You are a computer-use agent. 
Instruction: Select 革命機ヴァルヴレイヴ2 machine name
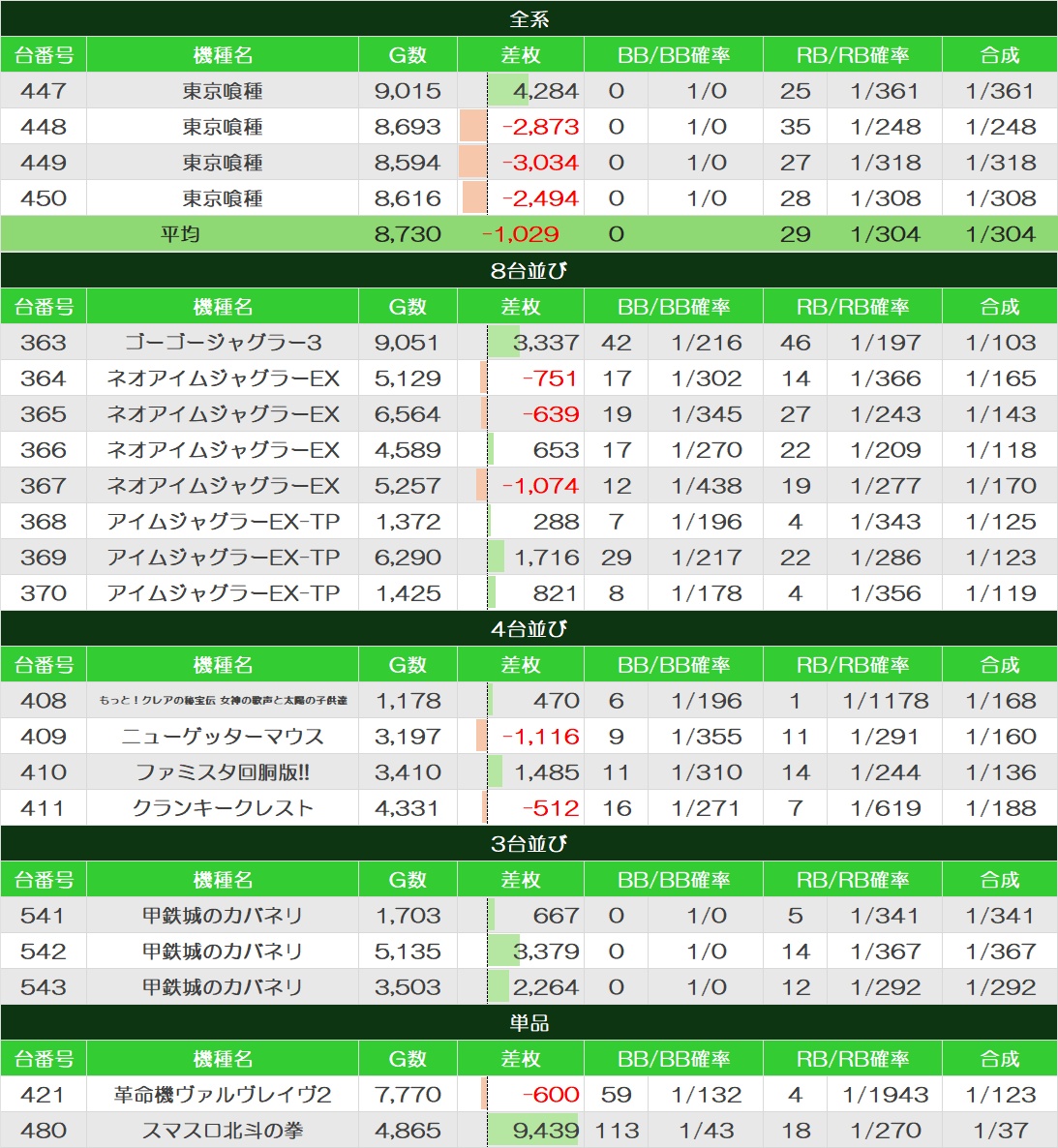(x=223, y=1095)
